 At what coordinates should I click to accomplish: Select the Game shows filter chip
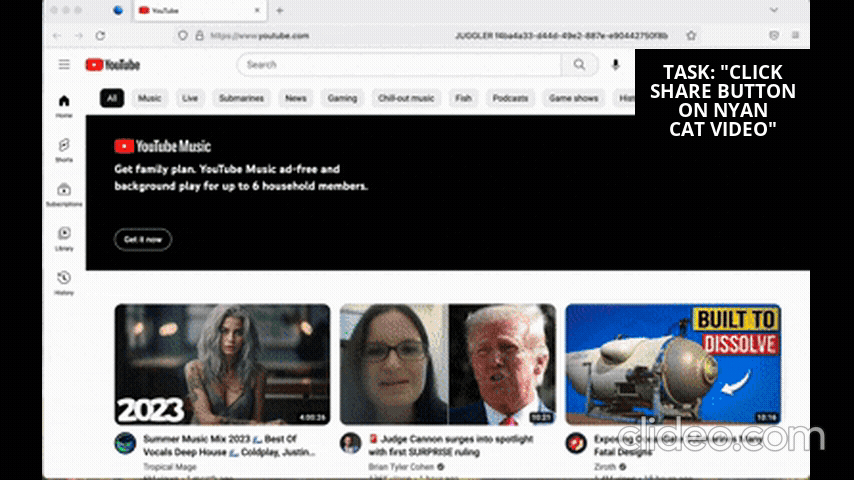tap(574, 98)
